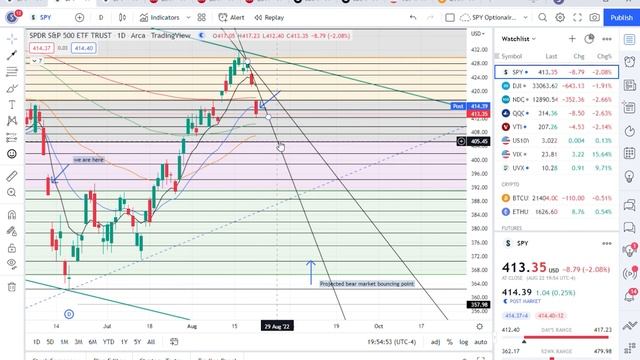Open the D timeframe interval selector

101,18
